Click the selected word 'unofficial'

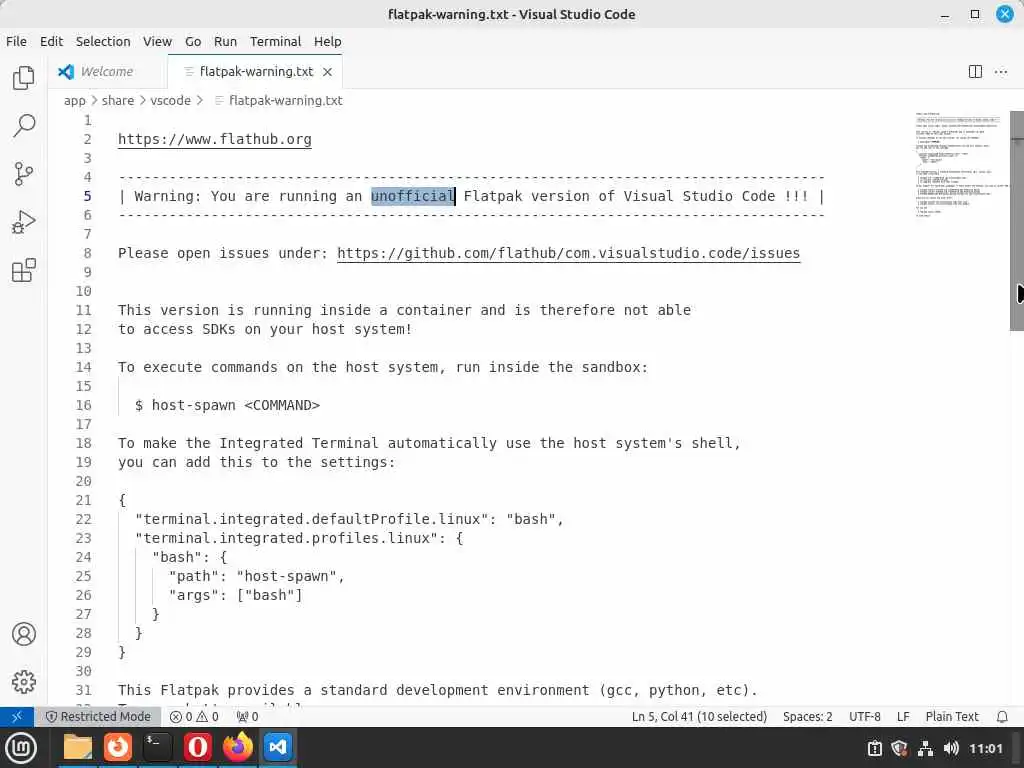[413, 196]
